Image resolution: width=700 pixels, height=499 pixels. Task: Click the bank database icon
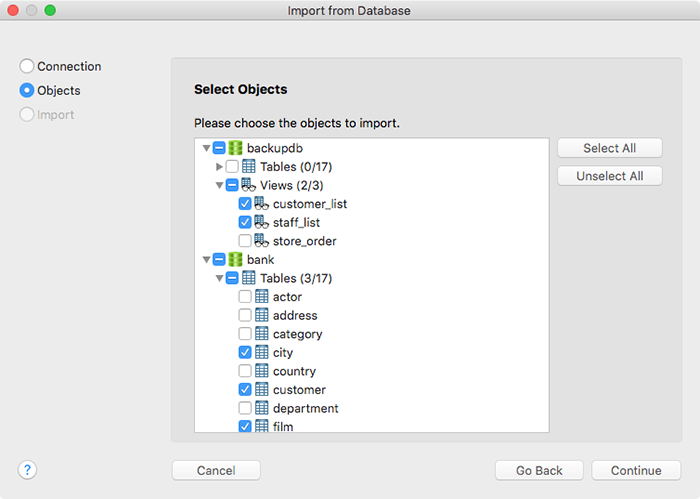point(235,259)
